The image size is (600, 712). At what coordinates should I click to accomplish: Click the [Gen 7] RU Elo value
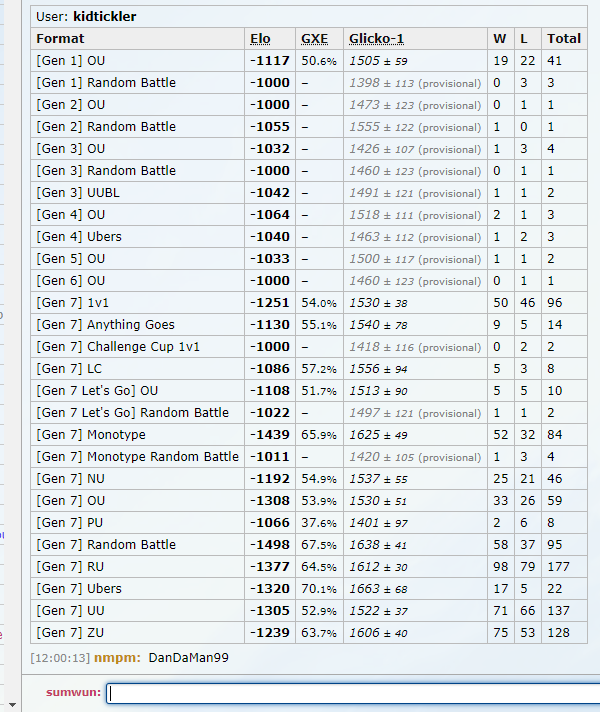[x=269, y=567]
